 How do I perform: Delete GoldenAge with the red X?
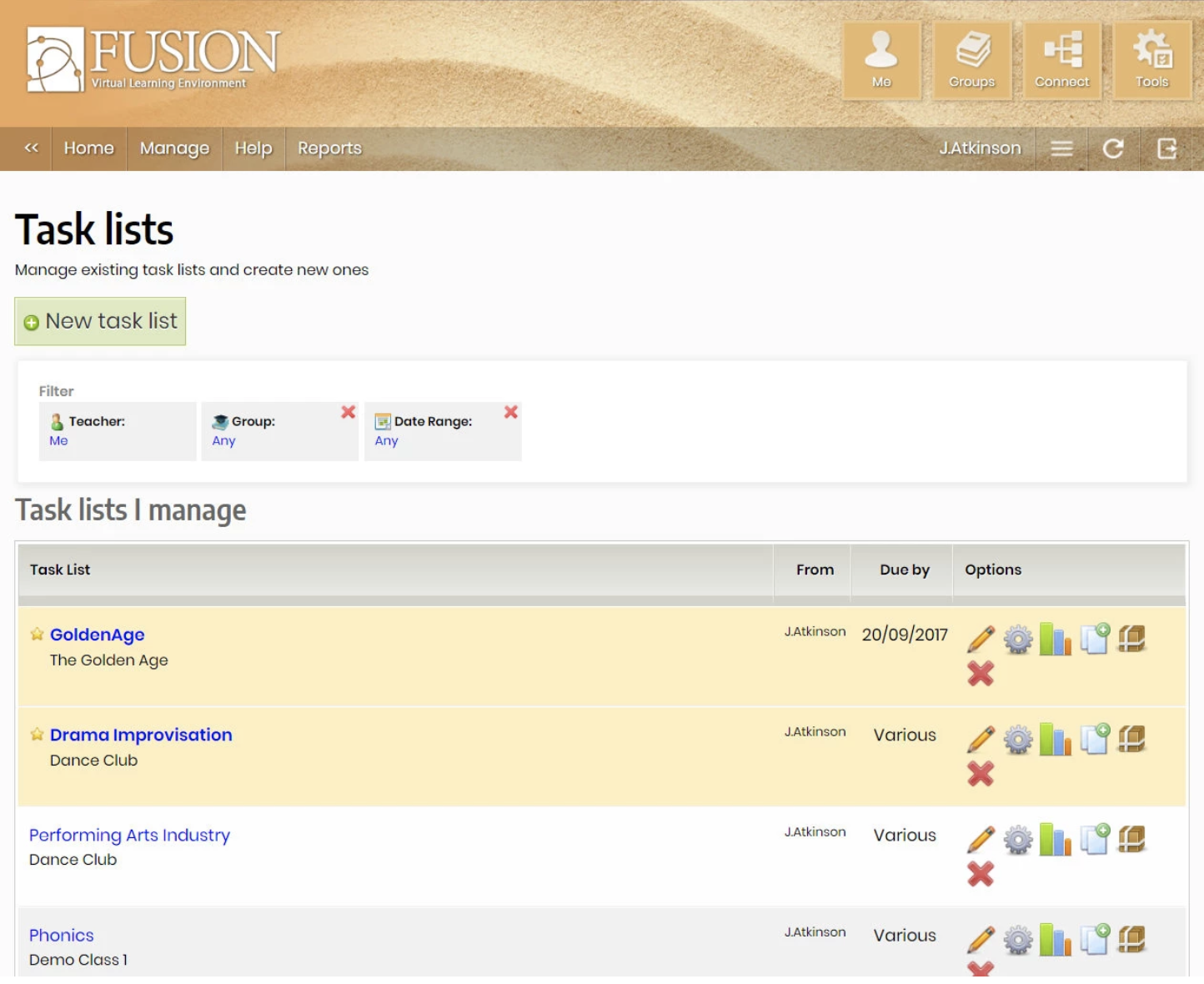[981, 673]
